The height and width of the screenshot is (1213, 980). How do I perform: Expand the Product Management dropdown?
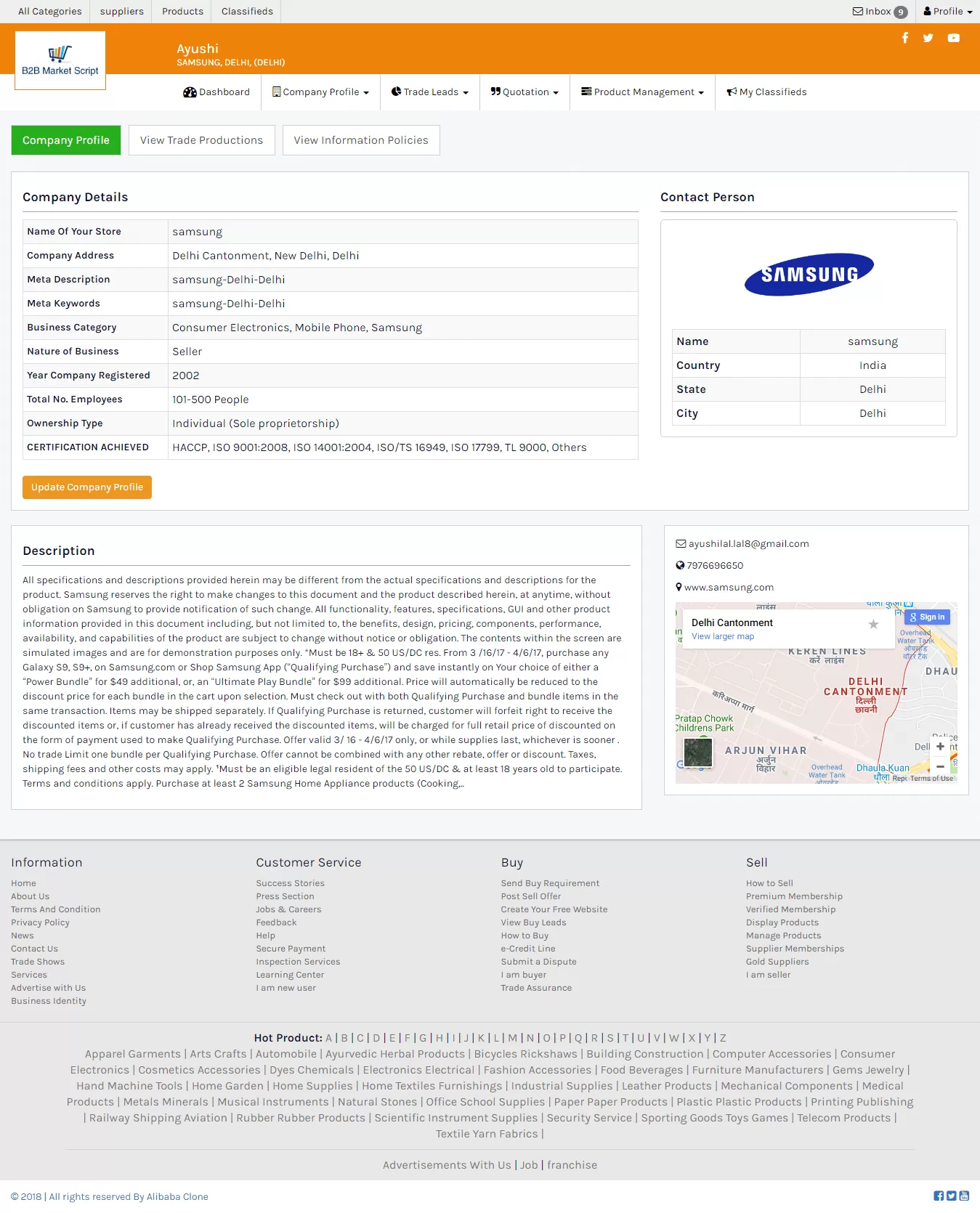pyautogui.click(x=642, y=92)
